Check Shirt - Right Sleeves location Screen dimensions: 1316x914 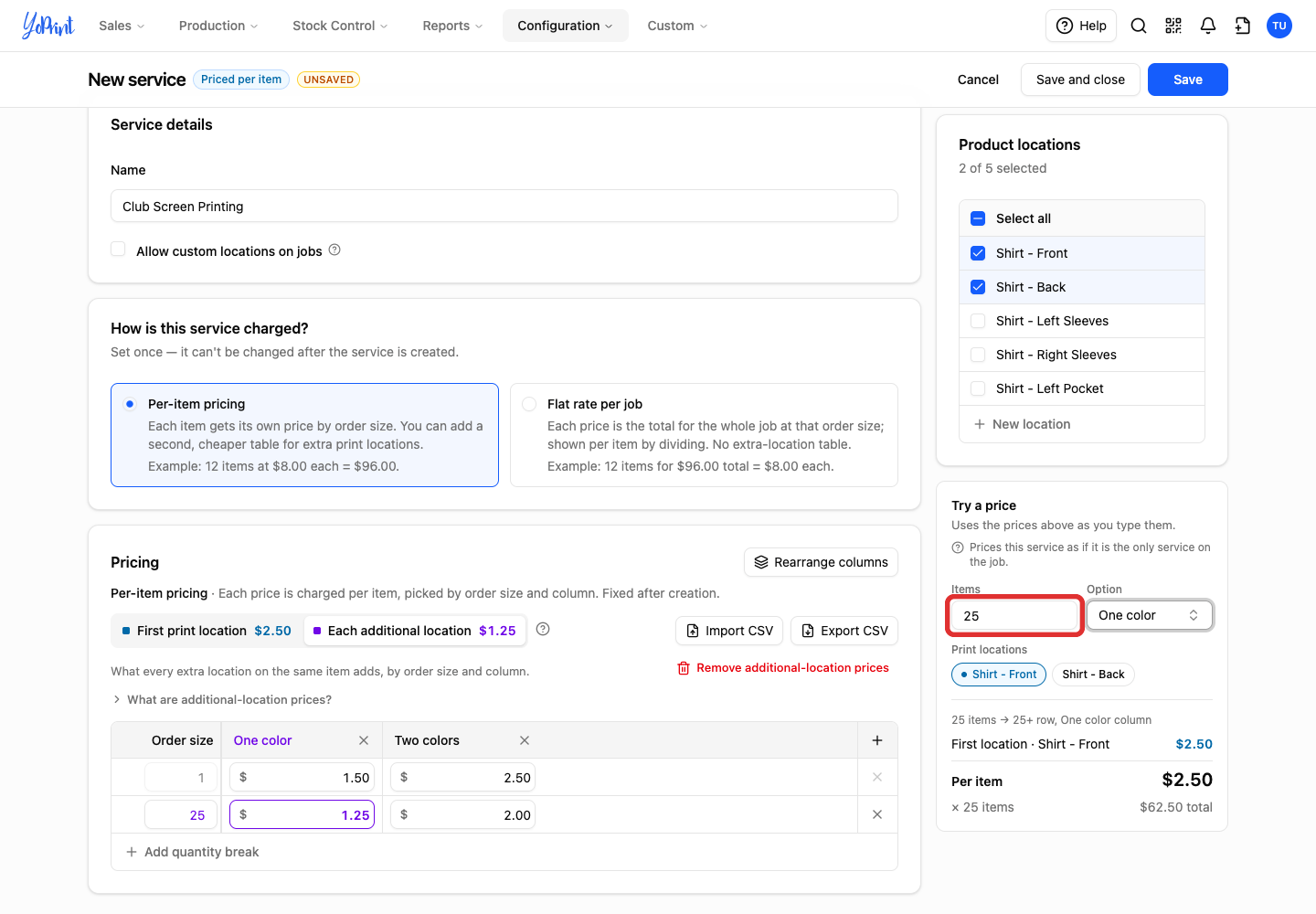pos(978,355)
